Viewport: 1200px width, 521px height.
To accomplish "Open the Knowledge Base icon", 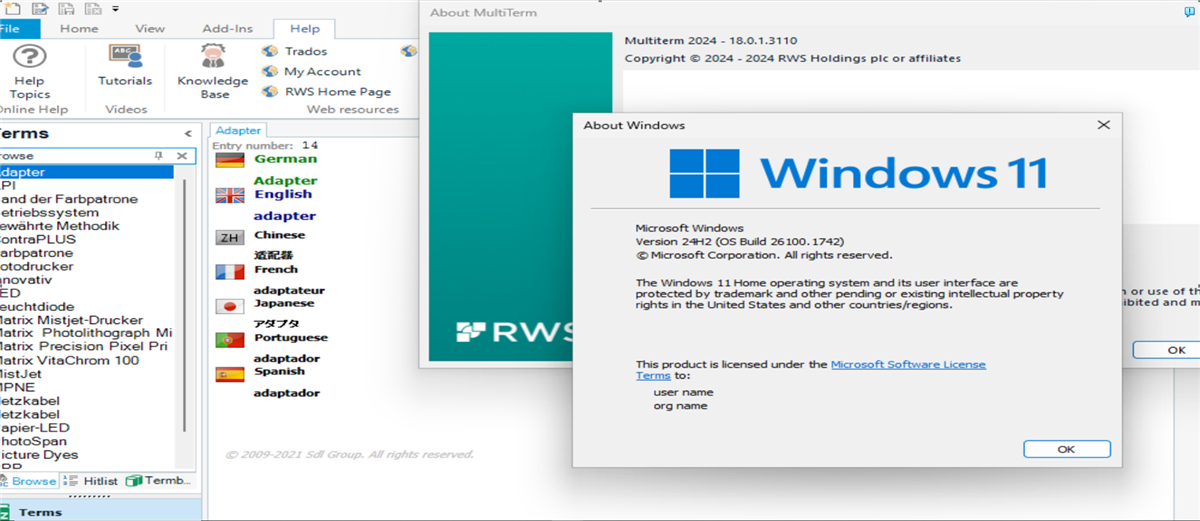I will (213, 56).
